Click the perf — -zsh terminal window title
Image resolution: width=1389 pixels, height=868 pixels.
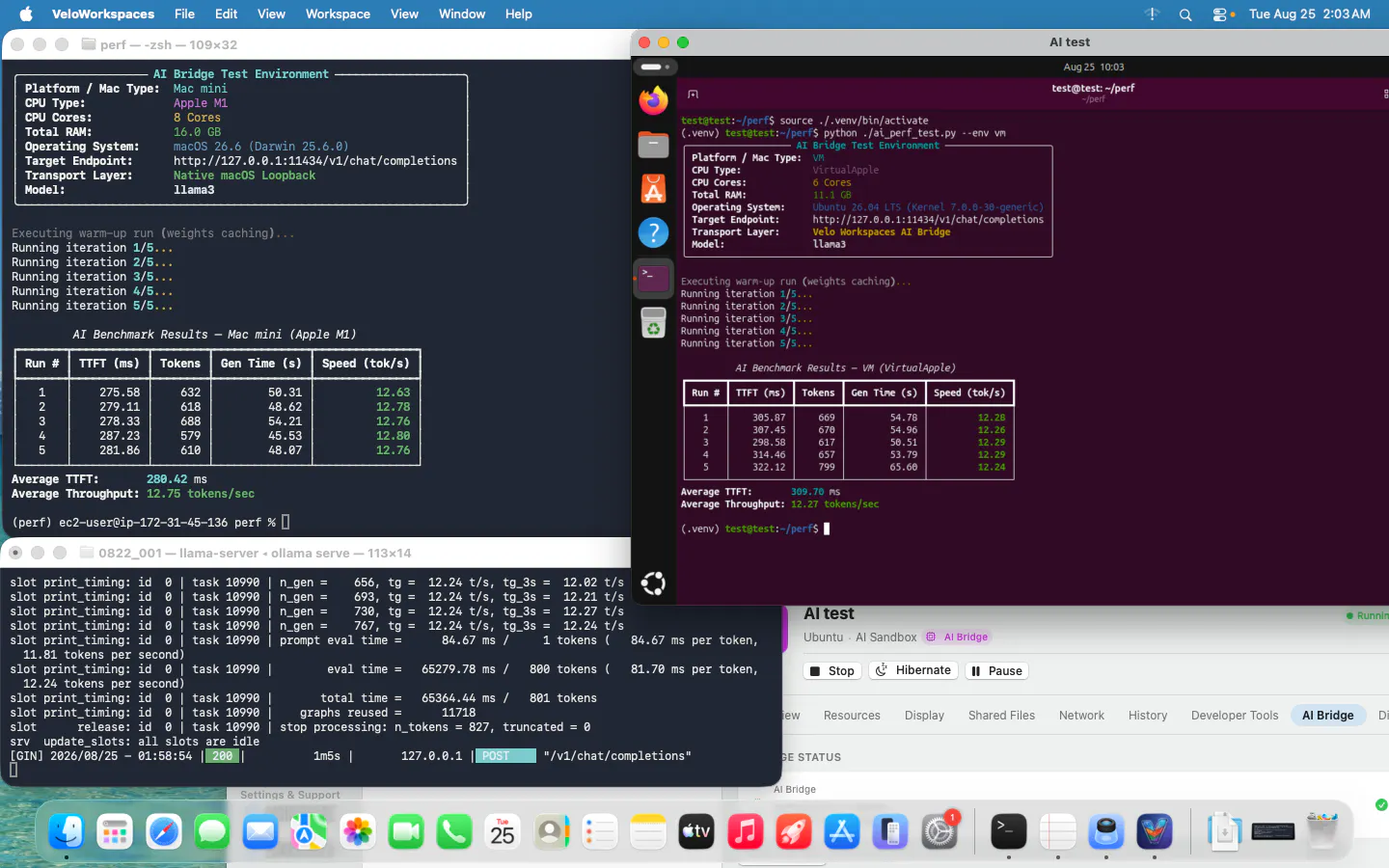168,44
